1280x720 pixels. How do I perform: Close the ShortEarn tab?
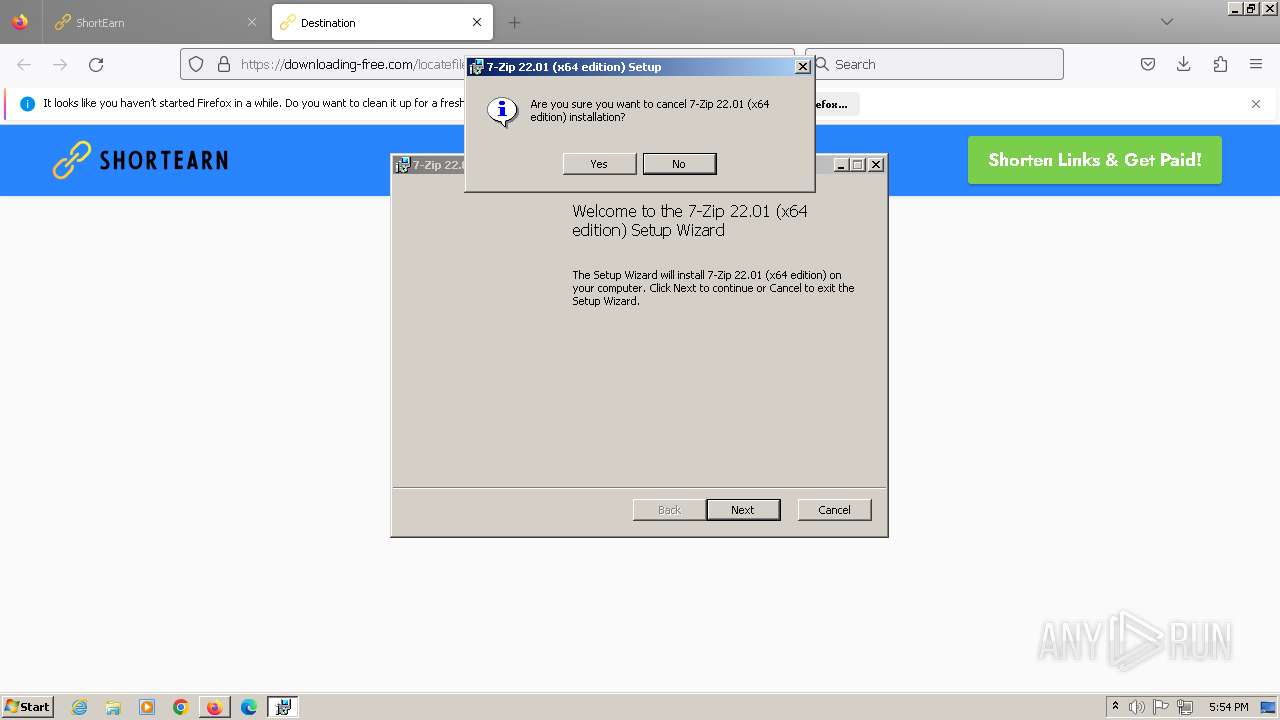click(252, 22)
